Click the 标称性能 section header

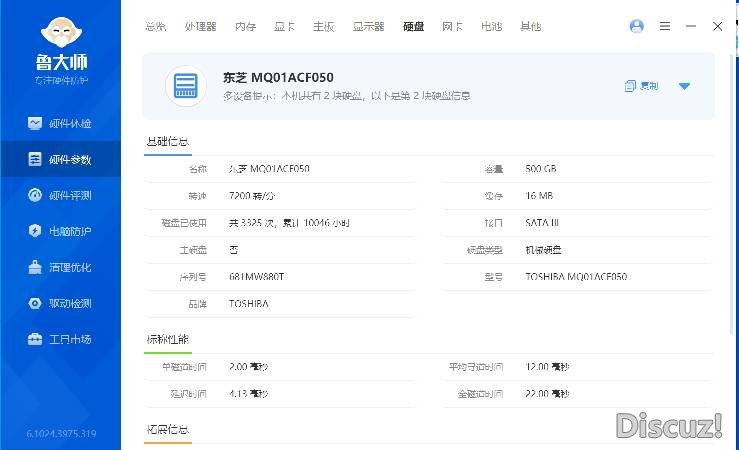tap(168, 339)
